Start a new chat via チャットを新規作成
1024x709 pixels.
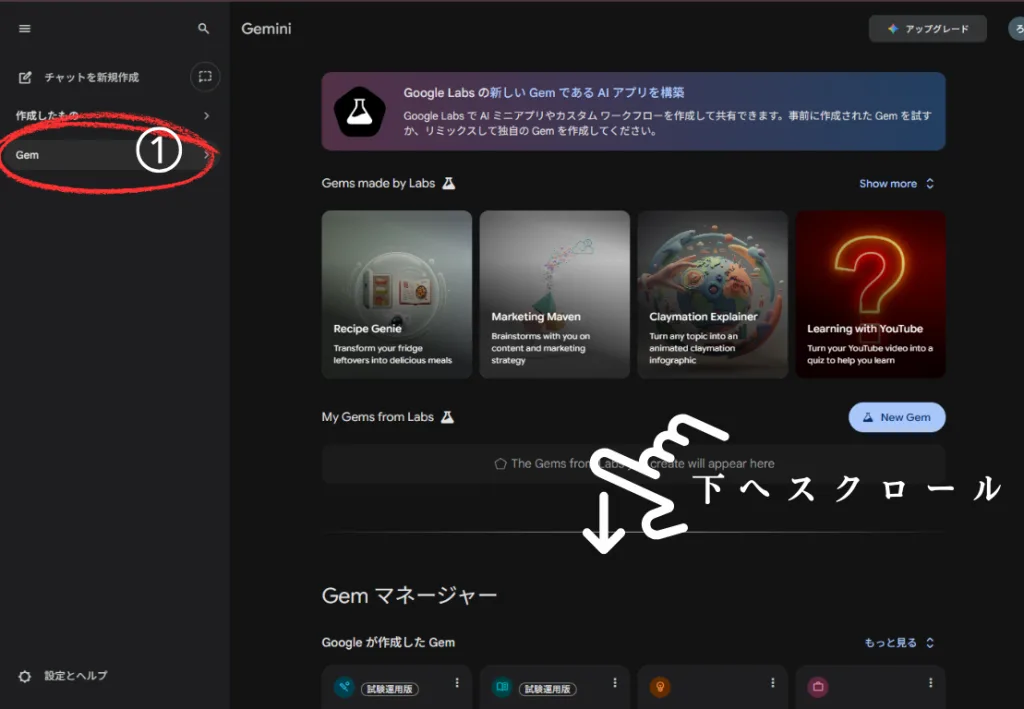(x=90, y=77)
